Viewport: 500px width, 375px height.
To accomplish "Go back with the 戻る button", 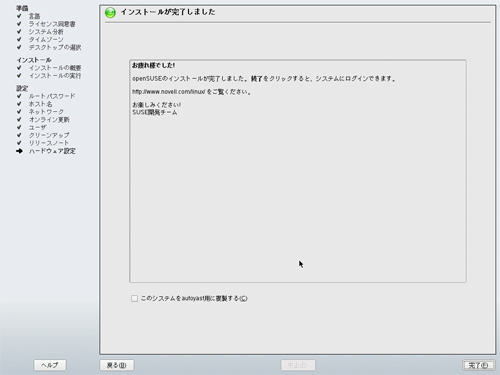I will pos(117,365).
